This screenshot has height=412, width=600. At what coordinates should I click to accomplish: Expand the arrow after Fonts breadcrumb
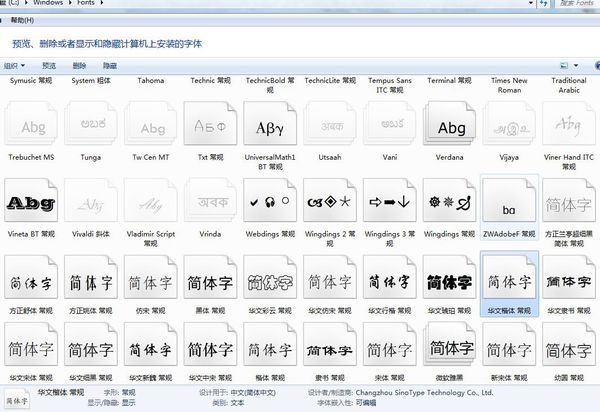point(101,3)
